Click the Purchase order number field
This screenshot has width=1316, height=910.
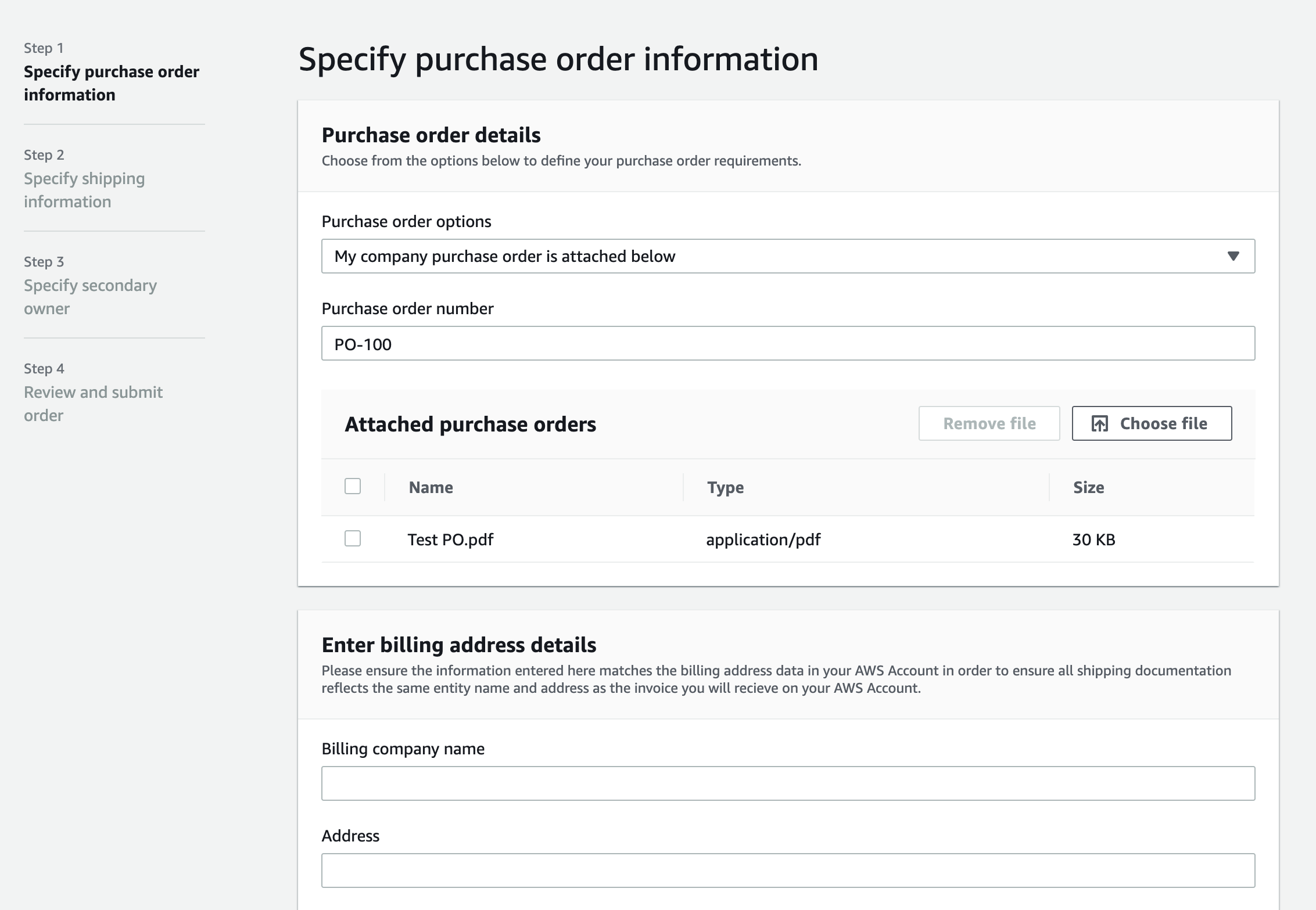(x=788, y=343)
